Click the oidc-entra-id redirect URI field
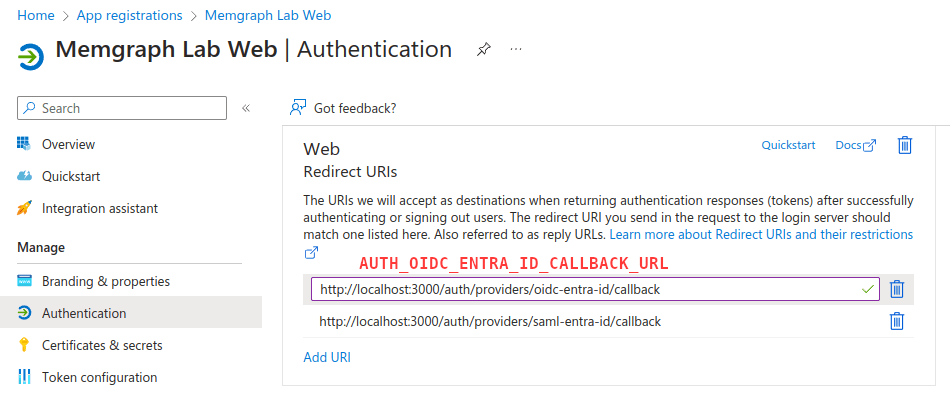 click(595, 290)
